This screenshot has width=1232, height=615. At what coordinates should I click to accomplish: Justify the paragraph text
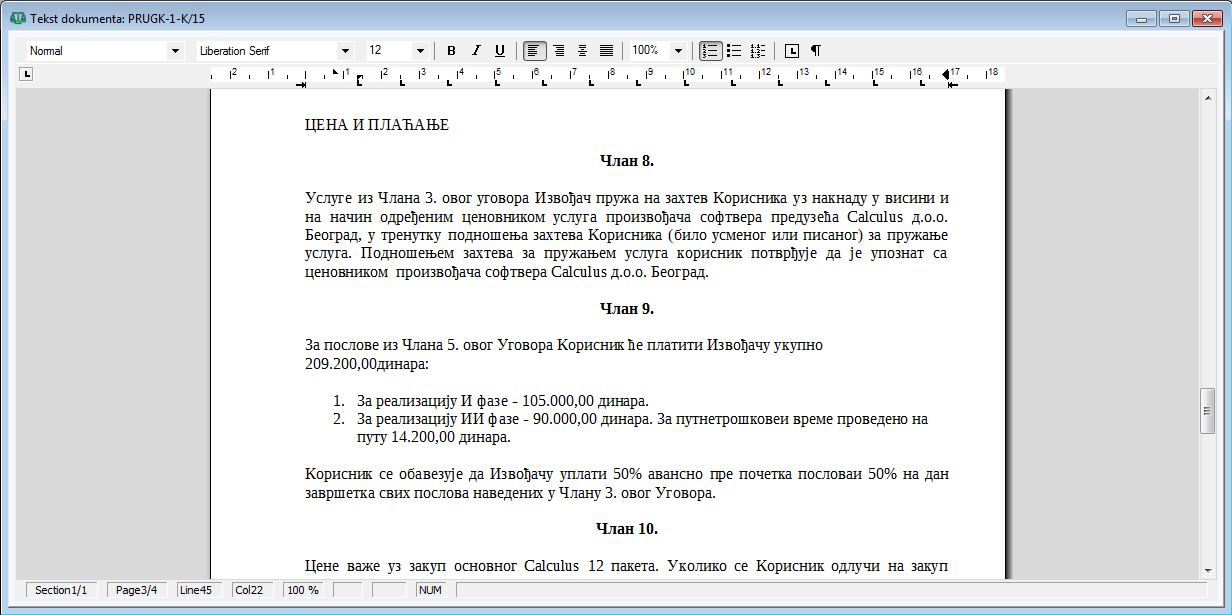click(x=606, y=51)
